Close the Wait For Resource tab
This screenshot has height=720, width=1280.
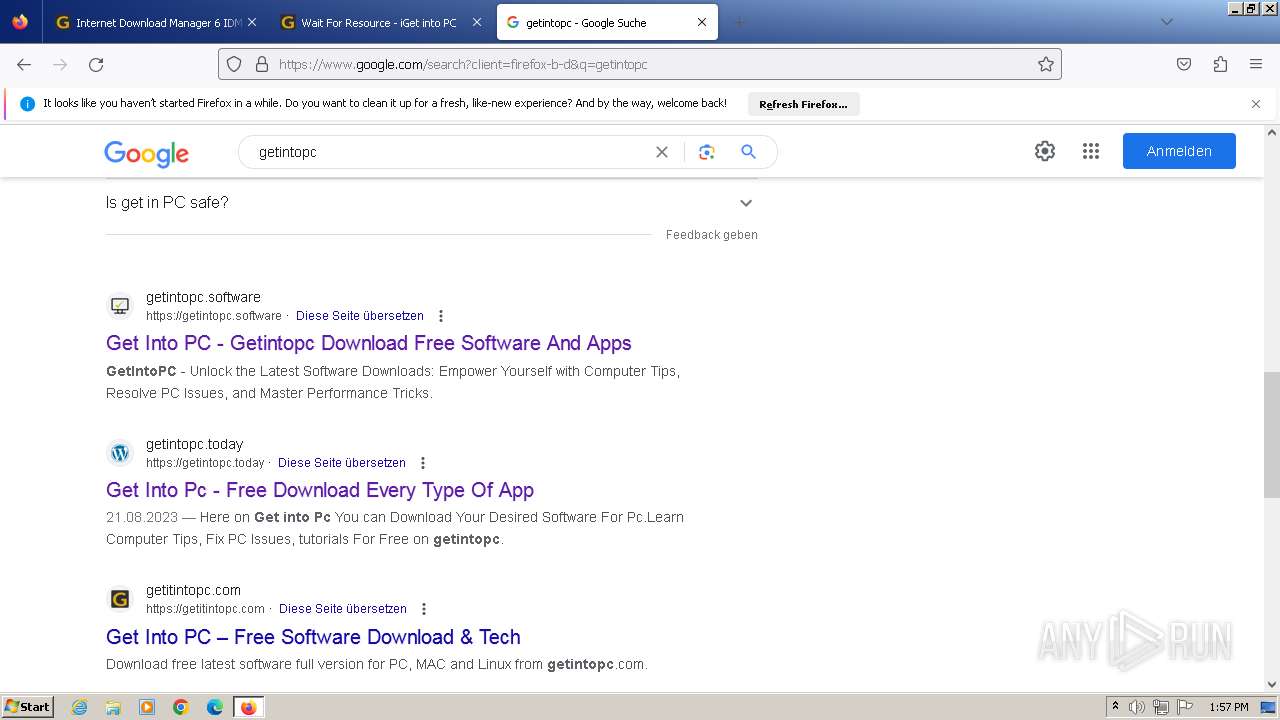(x=477, y=22)
